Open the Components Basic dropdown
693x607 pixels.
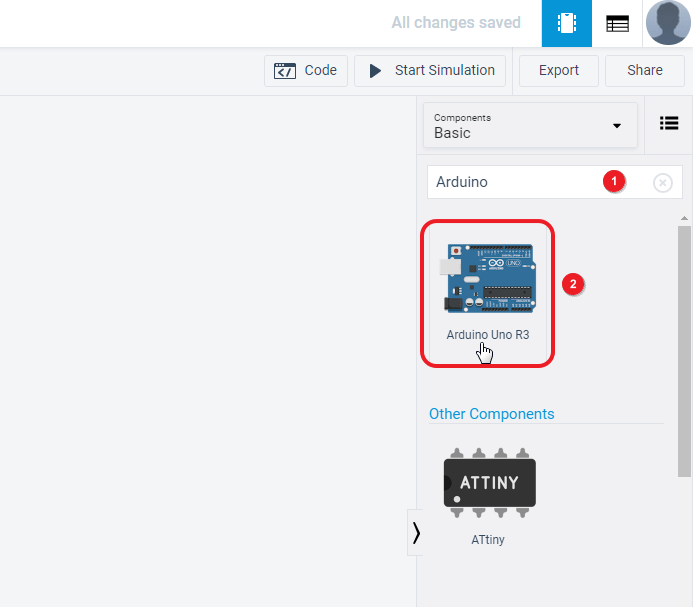[530, 126]
